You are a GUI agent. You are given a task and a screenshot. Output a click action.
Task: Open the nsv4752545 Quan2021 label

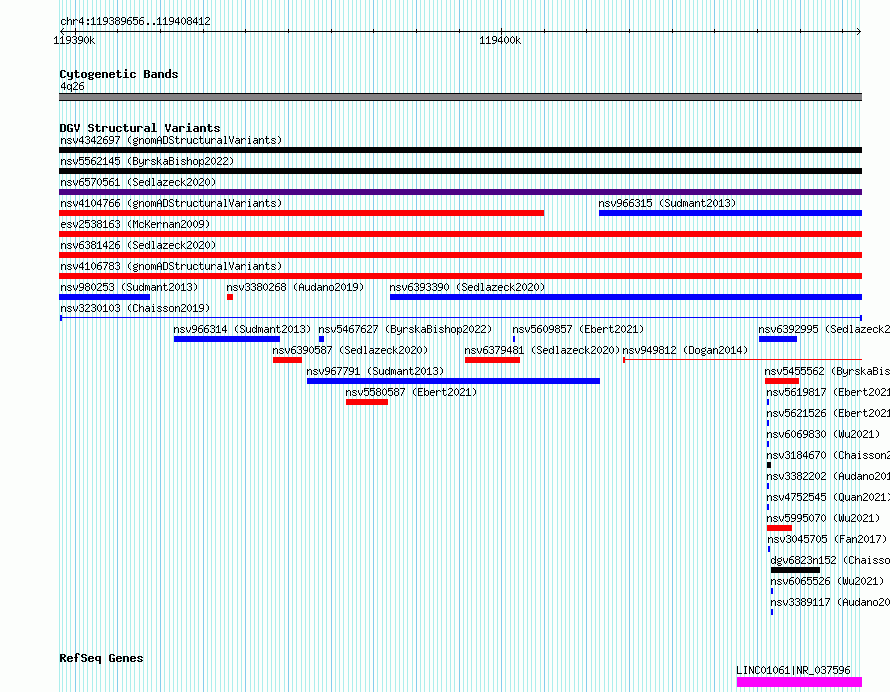pyautogui.click(x=828, y=497)
